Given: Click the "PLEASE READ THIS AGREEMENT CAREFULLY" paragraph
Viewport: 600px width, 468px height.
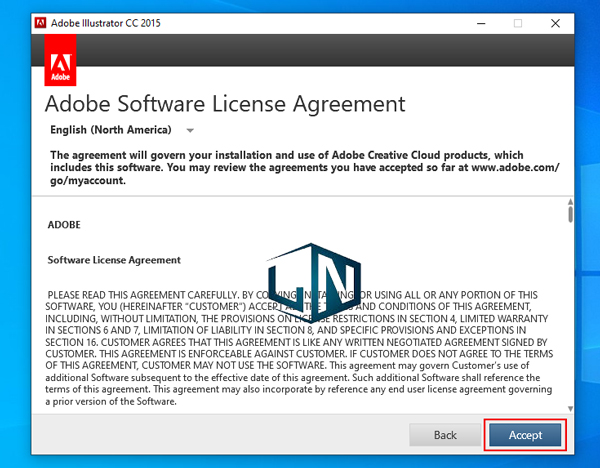Looking at the screenshot, I should pos(299,348).
